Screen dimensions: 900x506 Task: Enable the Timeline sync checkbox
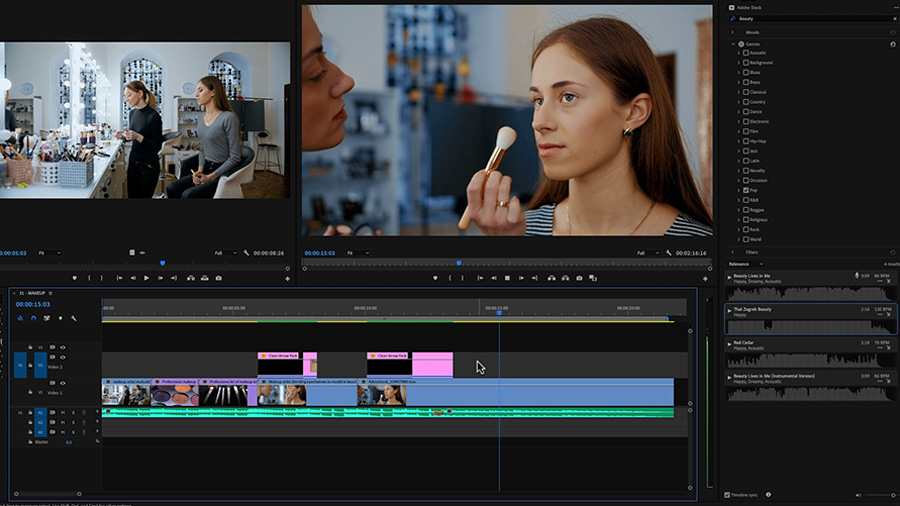727,495
